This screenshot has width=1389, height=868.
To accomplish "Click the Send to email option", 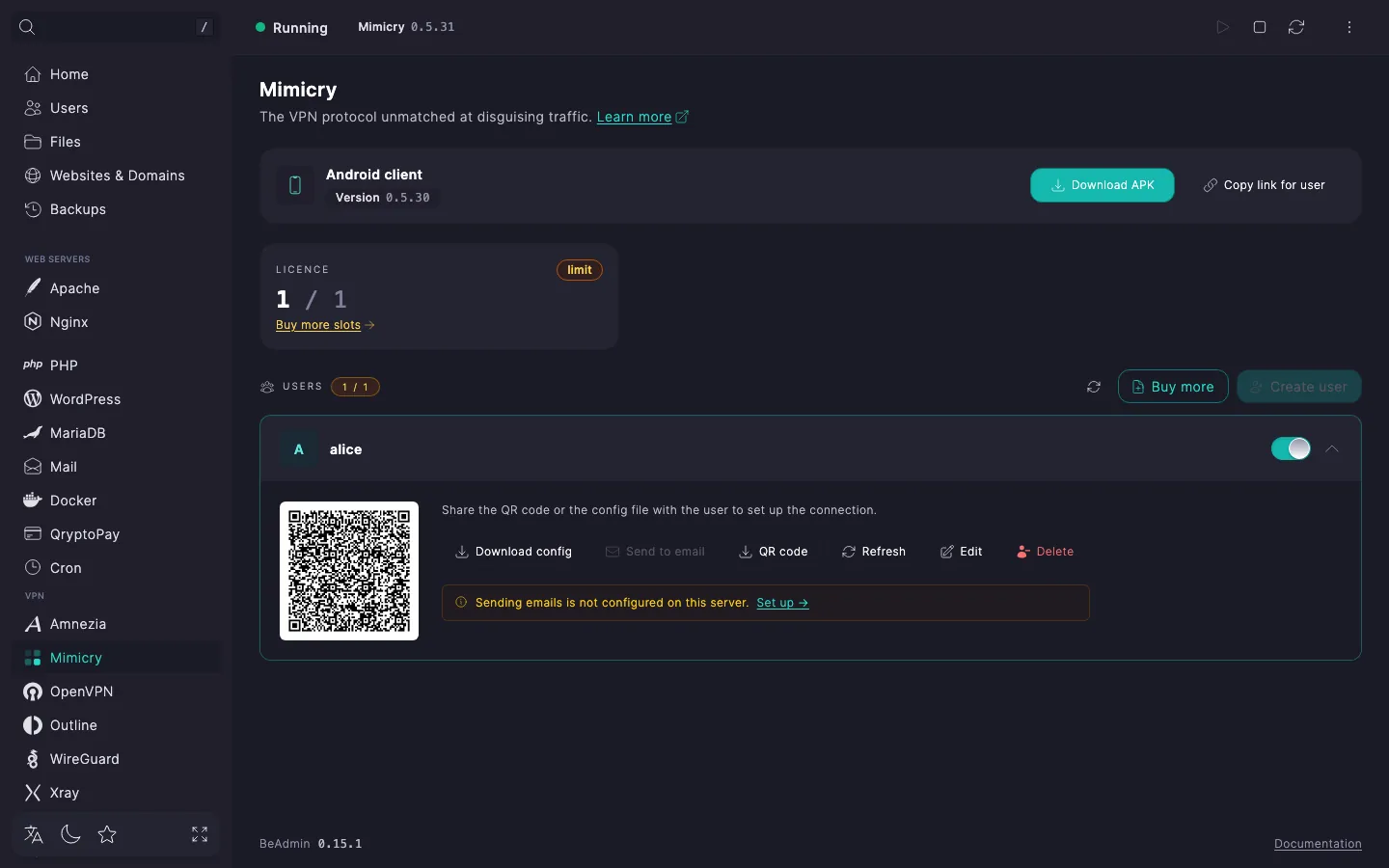I will (x=655, y=552).
